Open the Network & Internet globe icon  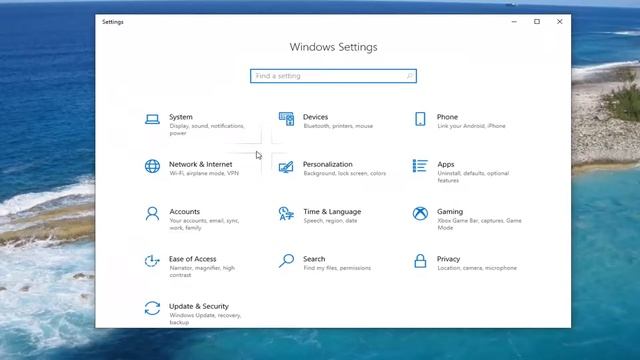[x=152, y=166]
